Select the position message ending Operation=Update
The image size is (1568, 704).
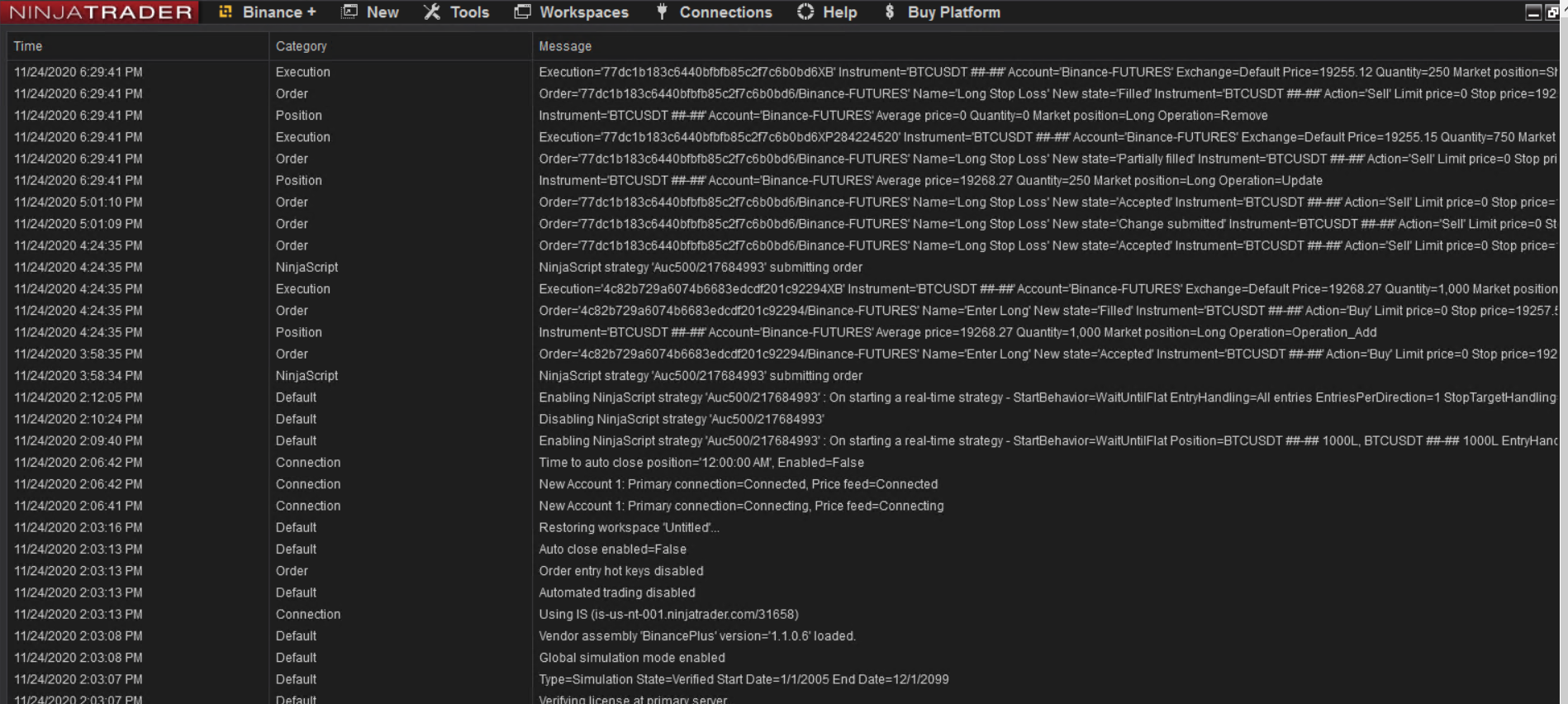tap(930, 180)
